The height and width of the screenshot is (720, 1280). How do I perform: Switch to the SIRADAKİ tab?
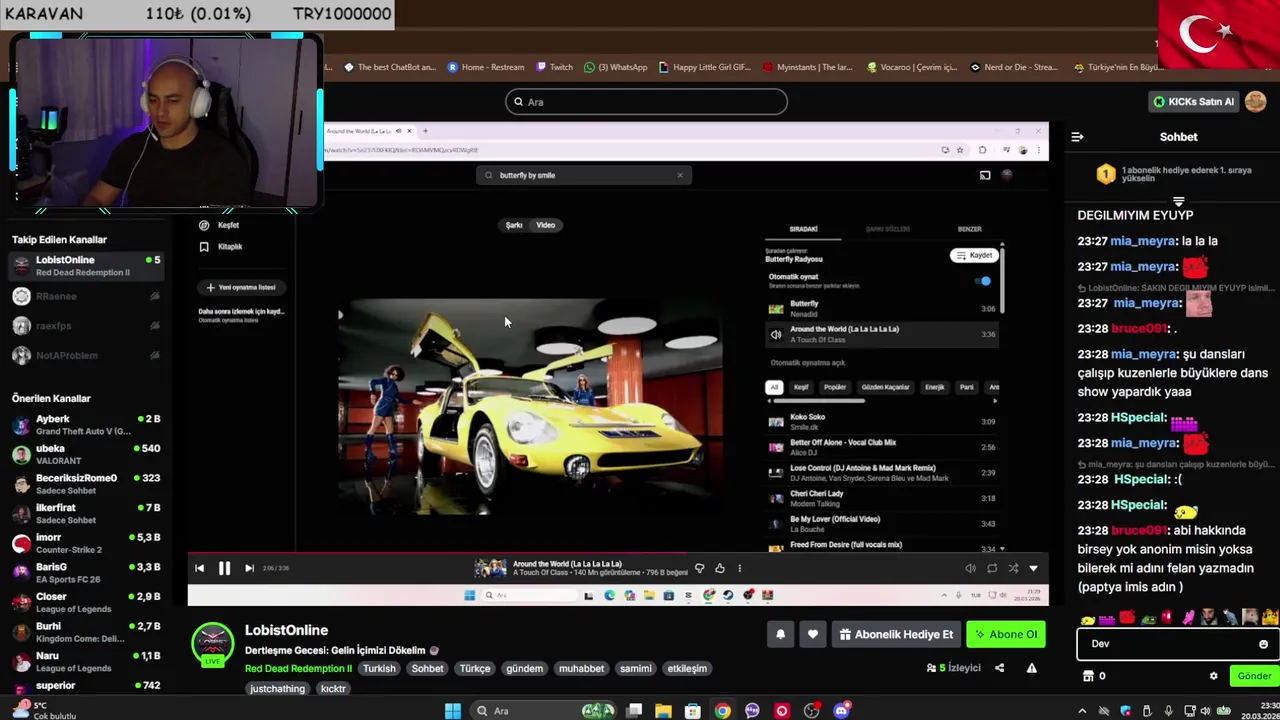click(x=803, y=229)
